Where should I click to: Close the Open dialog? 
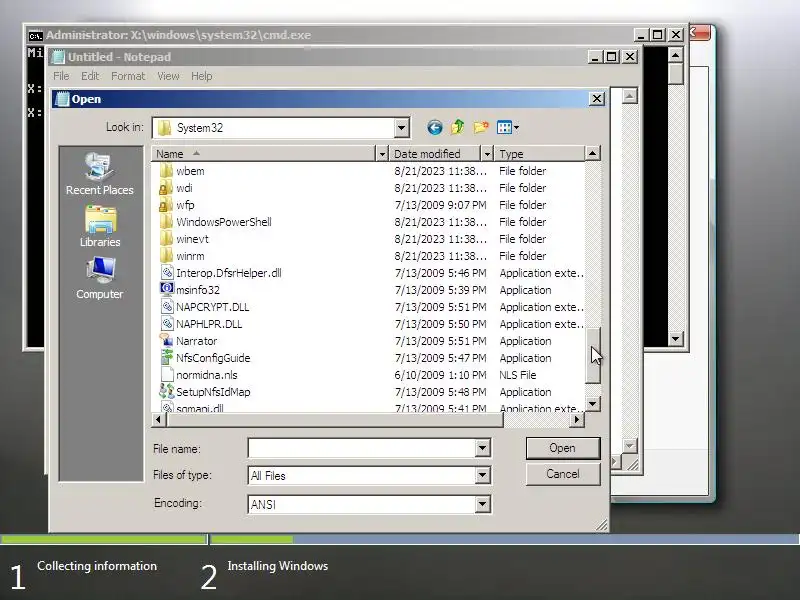pyautogui.click(x=596, y=98)
